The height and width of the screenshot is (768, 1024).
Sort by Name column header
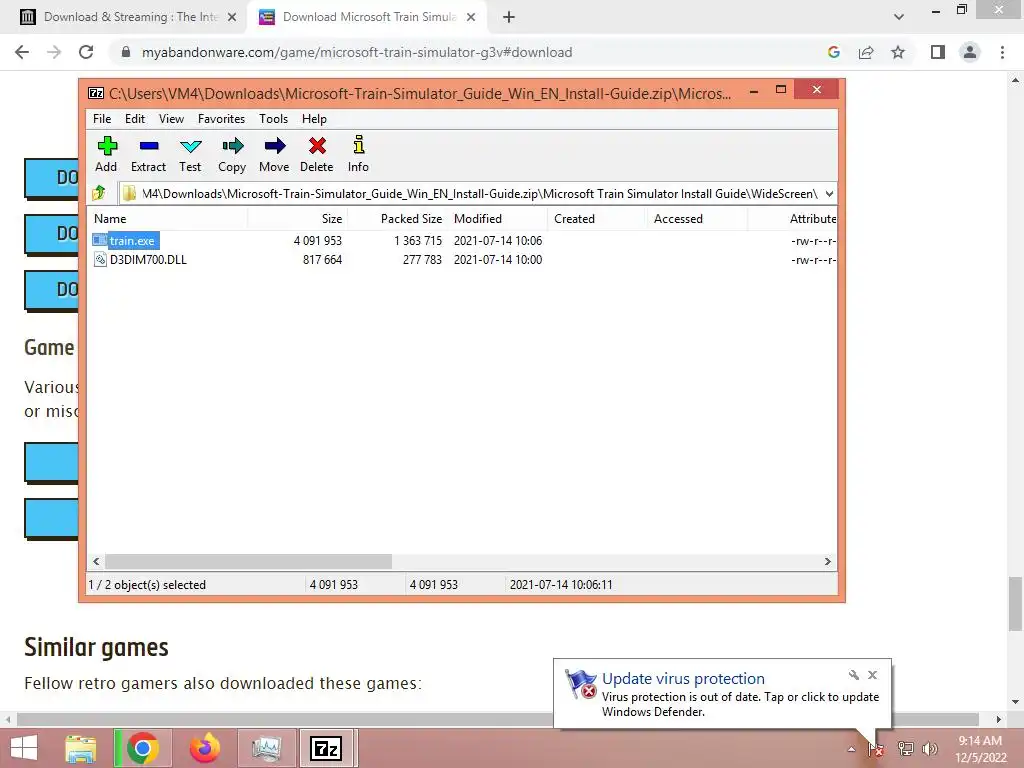point(168,219)
